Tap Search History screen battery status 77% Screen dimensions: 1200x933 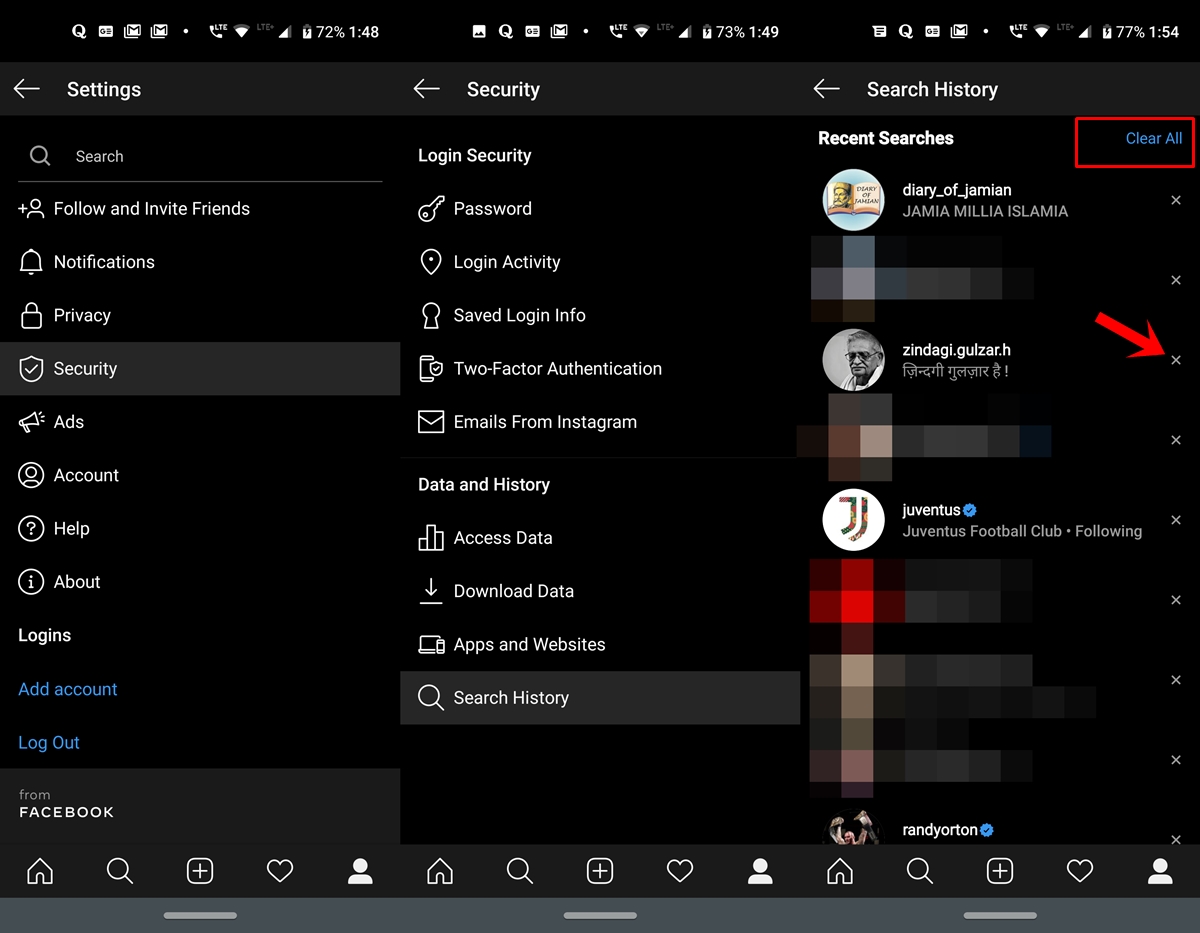point(1122,32)
